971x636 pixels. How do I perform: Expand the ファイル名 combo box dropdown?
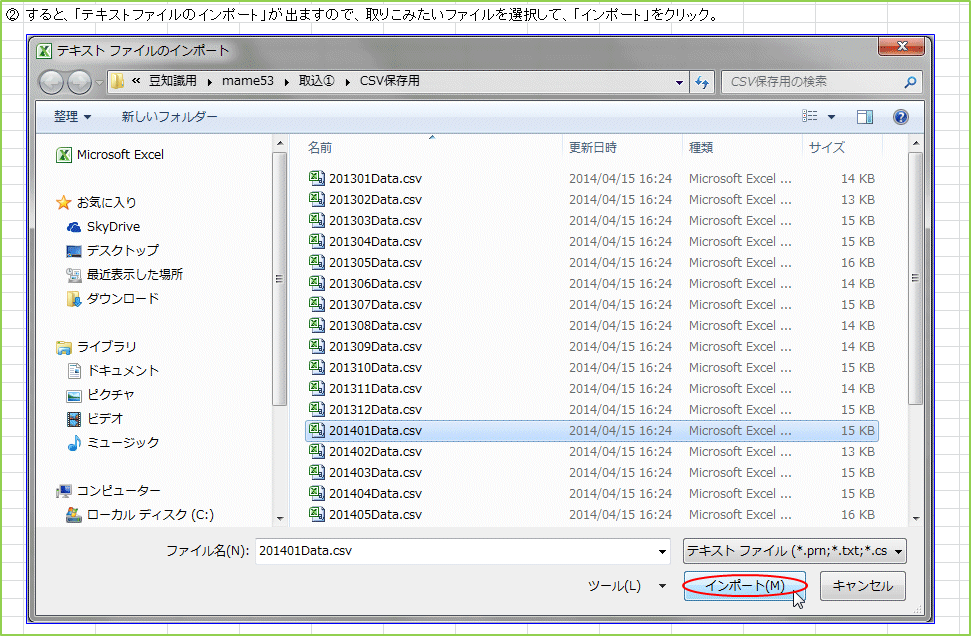click(x=662, y=552)
